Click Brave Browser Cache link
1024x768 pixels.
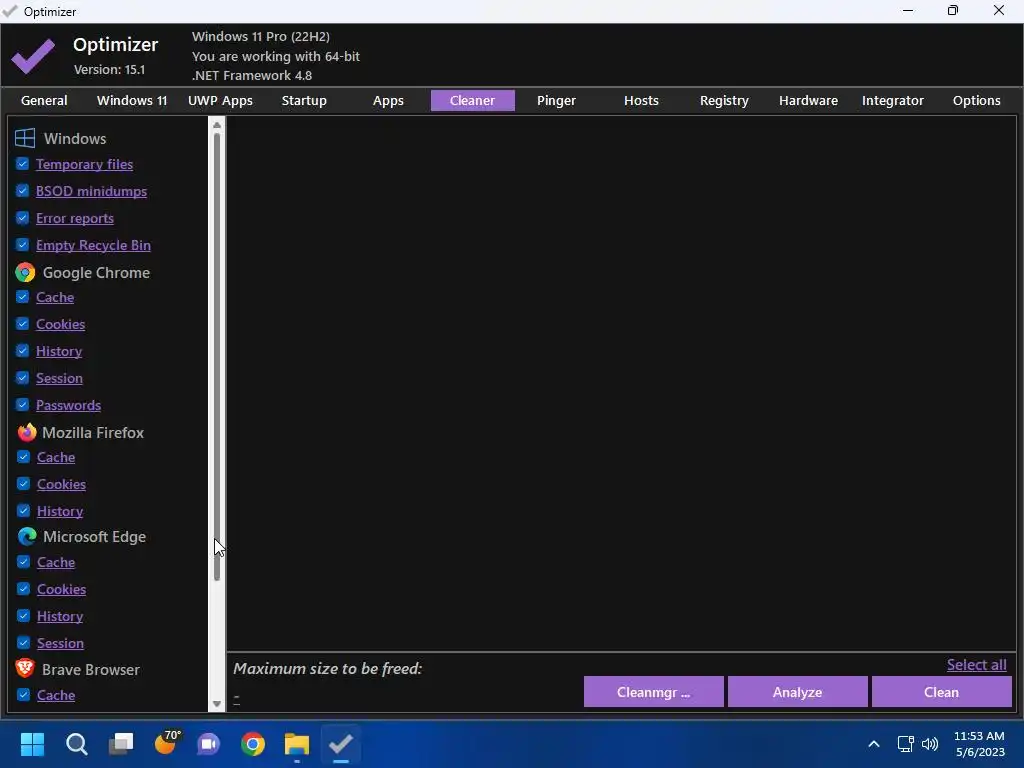tap(56, 696)
